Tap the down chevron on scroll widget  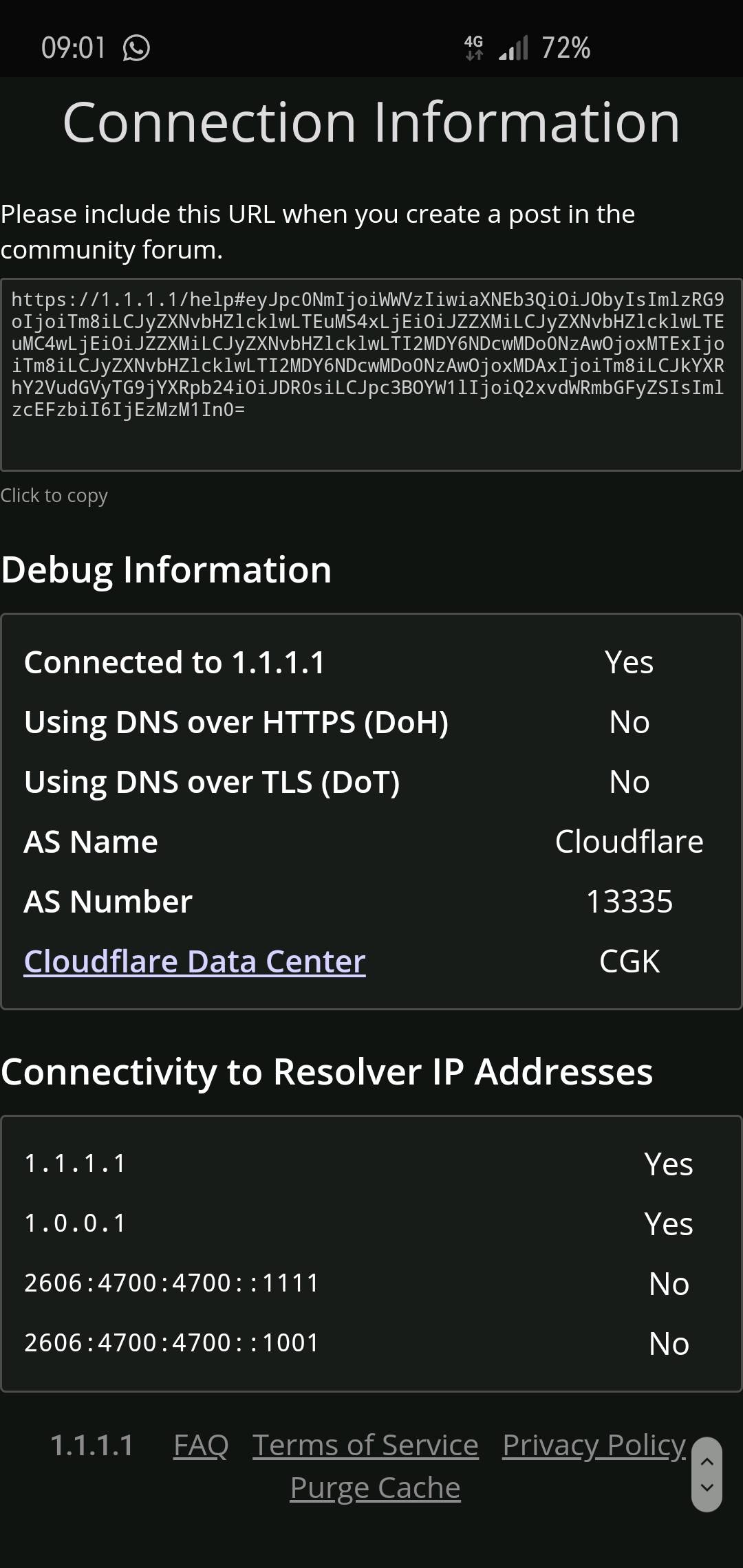point(707,1488)
